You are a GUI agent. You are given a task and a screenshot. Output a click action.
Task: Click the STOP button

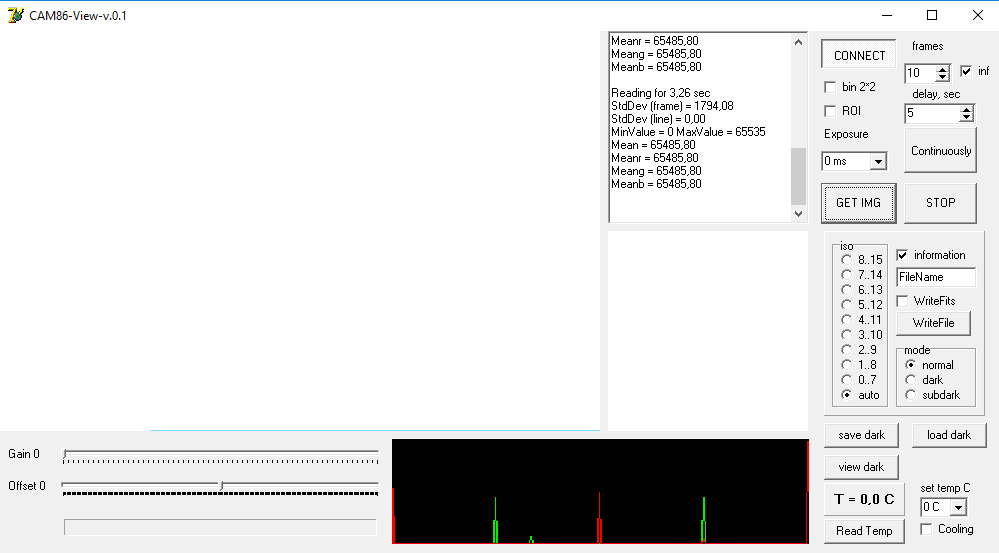click(x=940, y=203)
